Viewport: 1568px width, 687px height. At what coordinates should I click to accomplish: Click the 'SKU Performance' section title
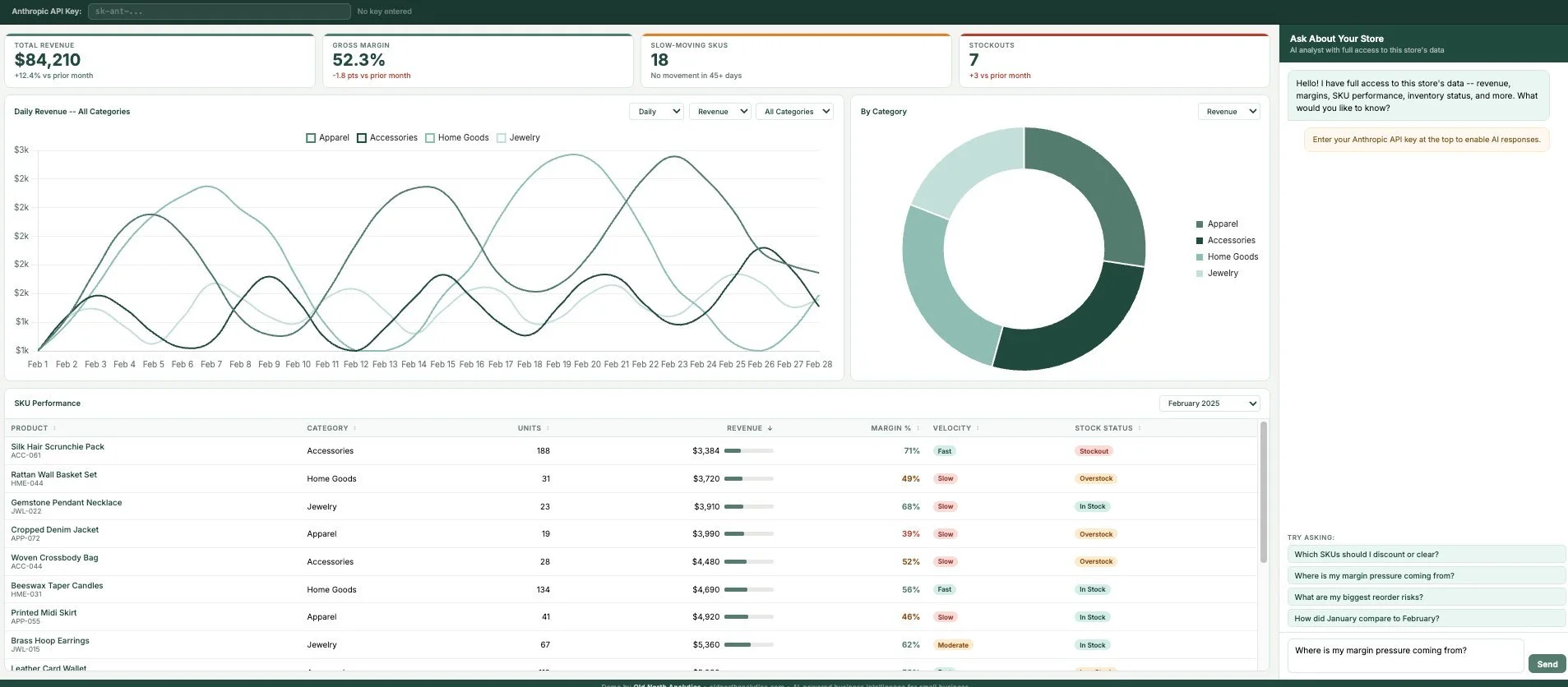pyautogui.click(x=47, y=403)
